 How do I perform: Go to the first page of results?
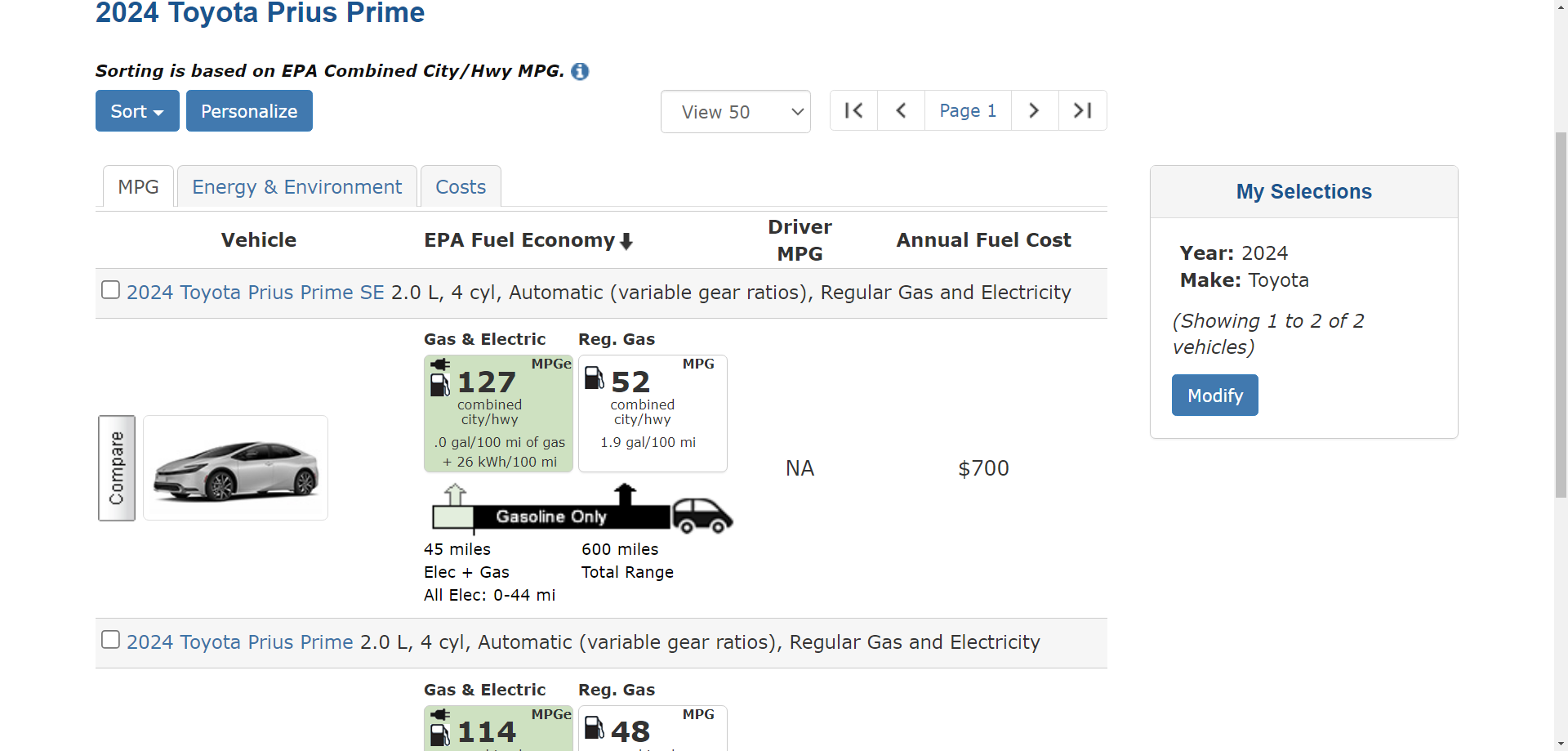[x=854, y=110]
